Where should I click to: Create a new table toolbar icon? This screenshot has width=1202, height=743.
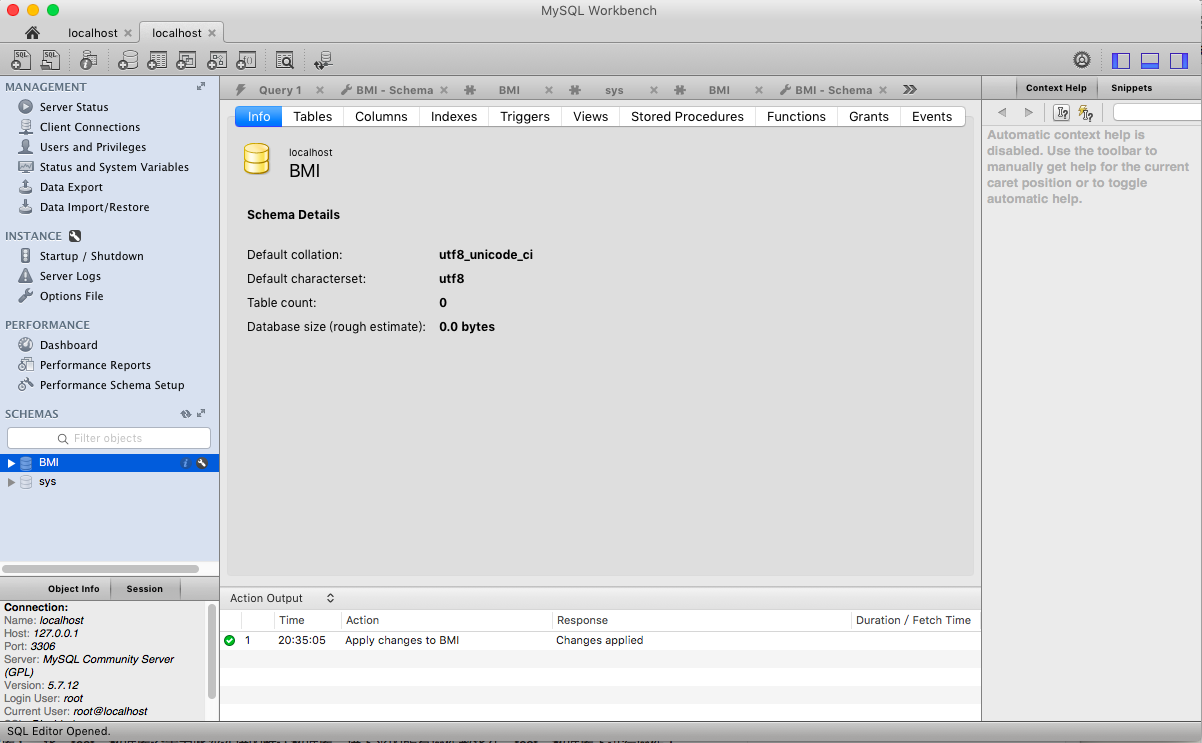click(157, 60)
